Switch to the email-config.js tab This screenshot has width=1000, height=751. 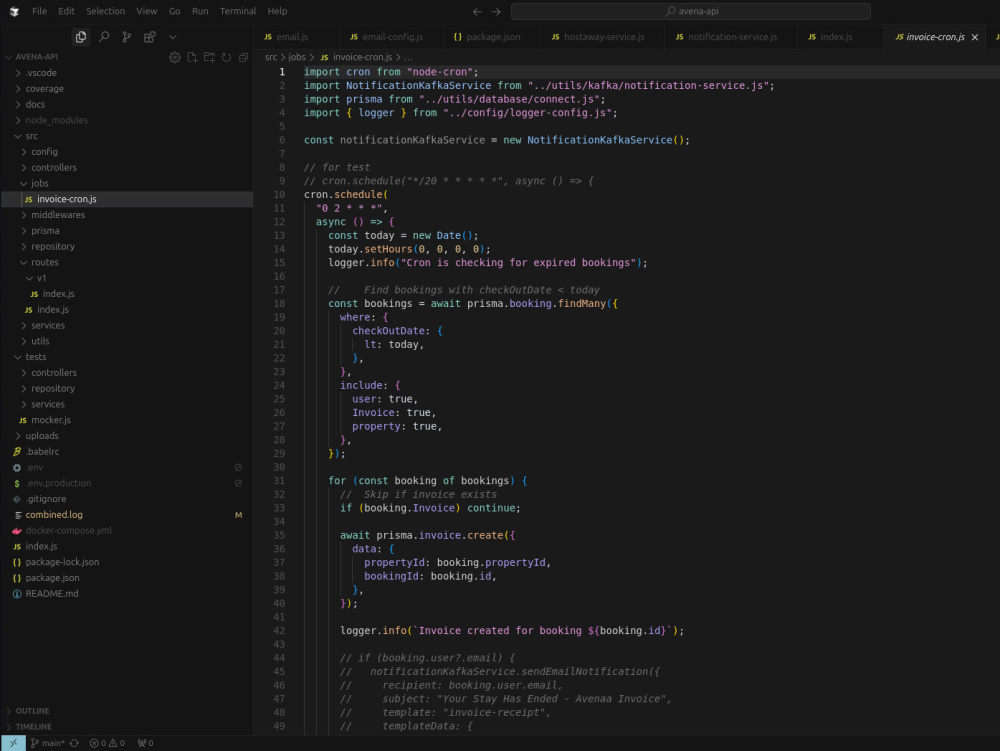[392, 37]
